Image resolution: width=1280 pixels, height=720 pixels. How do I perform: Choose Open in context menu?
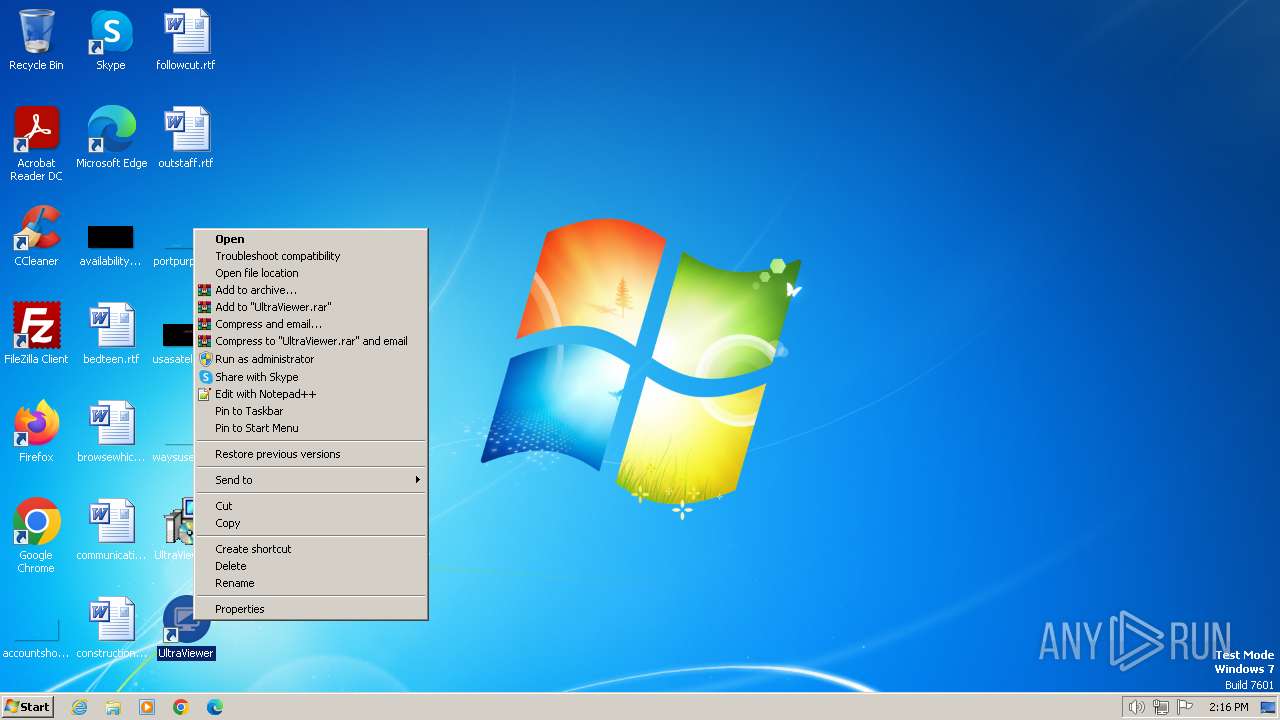[x=311, y=239]
